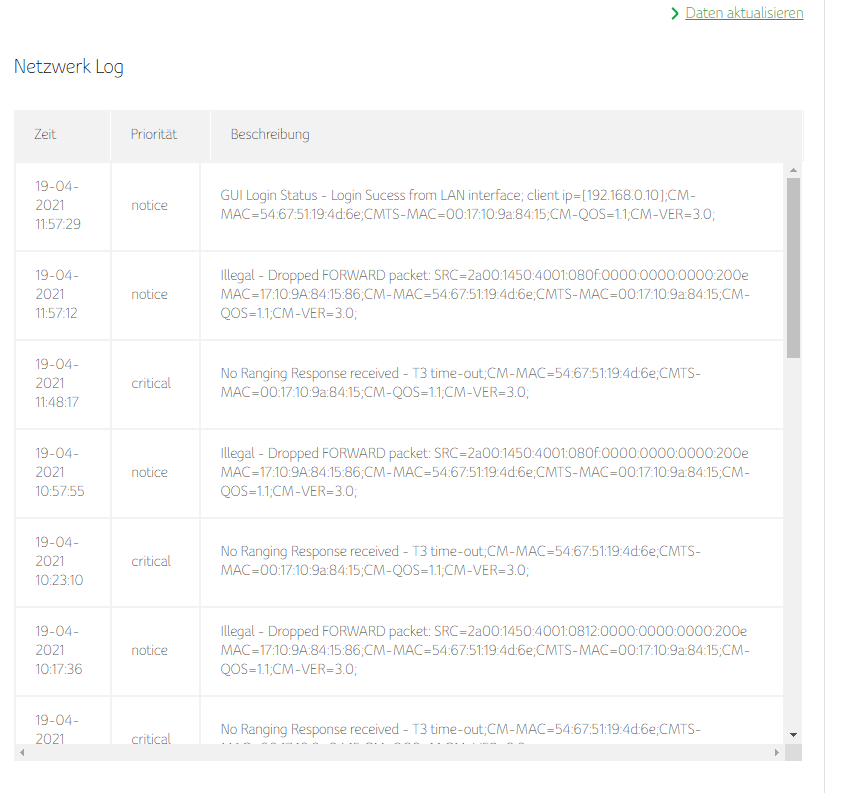
Task: Select the Zeit column header
Action: [46, 134]
